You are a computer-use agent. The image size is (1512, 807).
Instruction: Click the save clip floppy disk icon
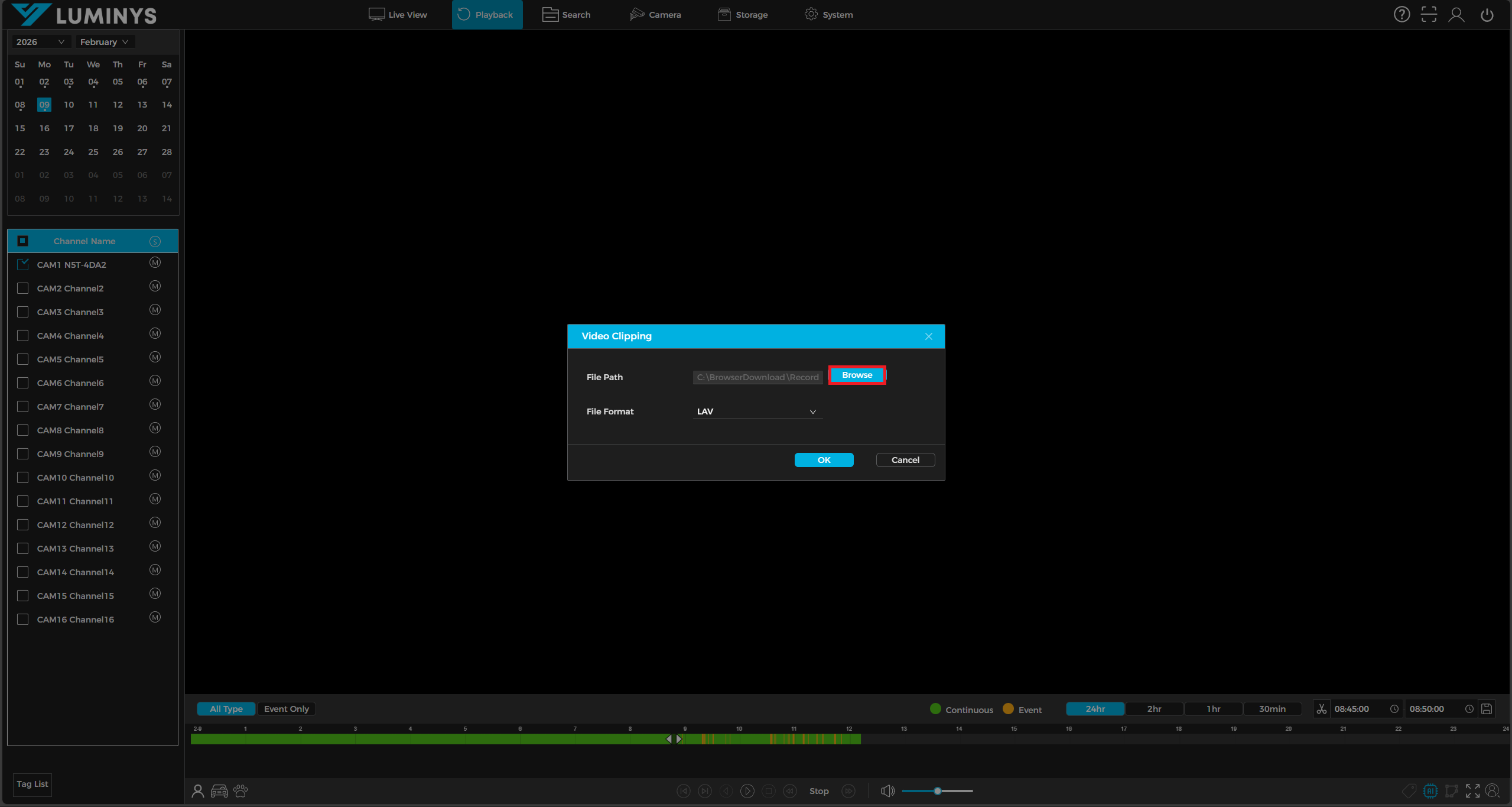pos(1487,709)
